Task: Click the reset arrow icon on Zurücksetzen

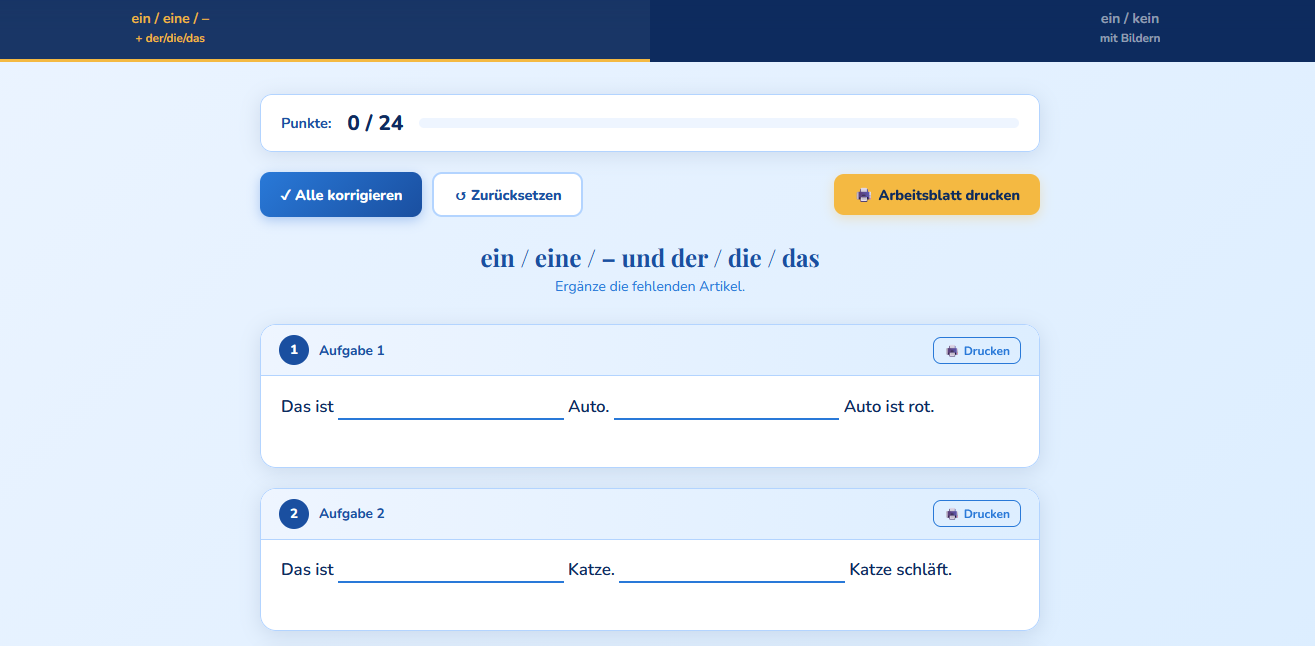Action: [x=461, y=196]
